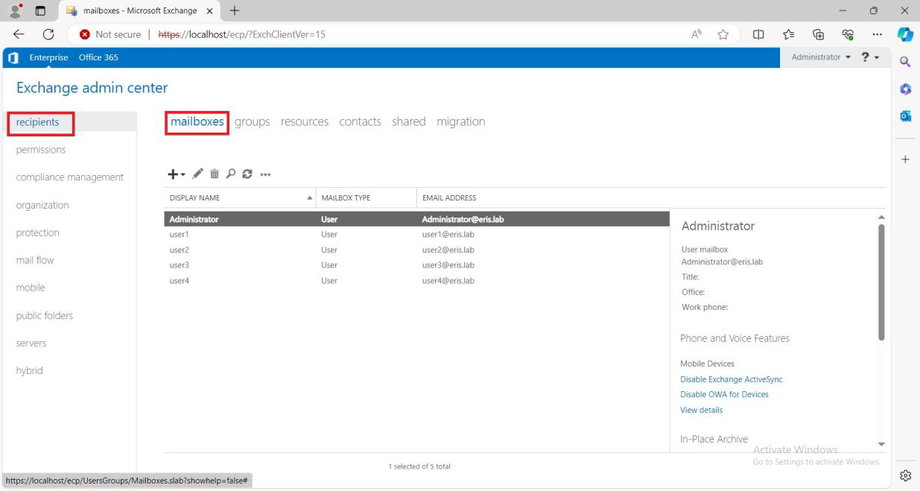Open the more options ellipsis in mailbox toolbar
The height and width of the screenshot is (491, 920).
coord(265,174)
